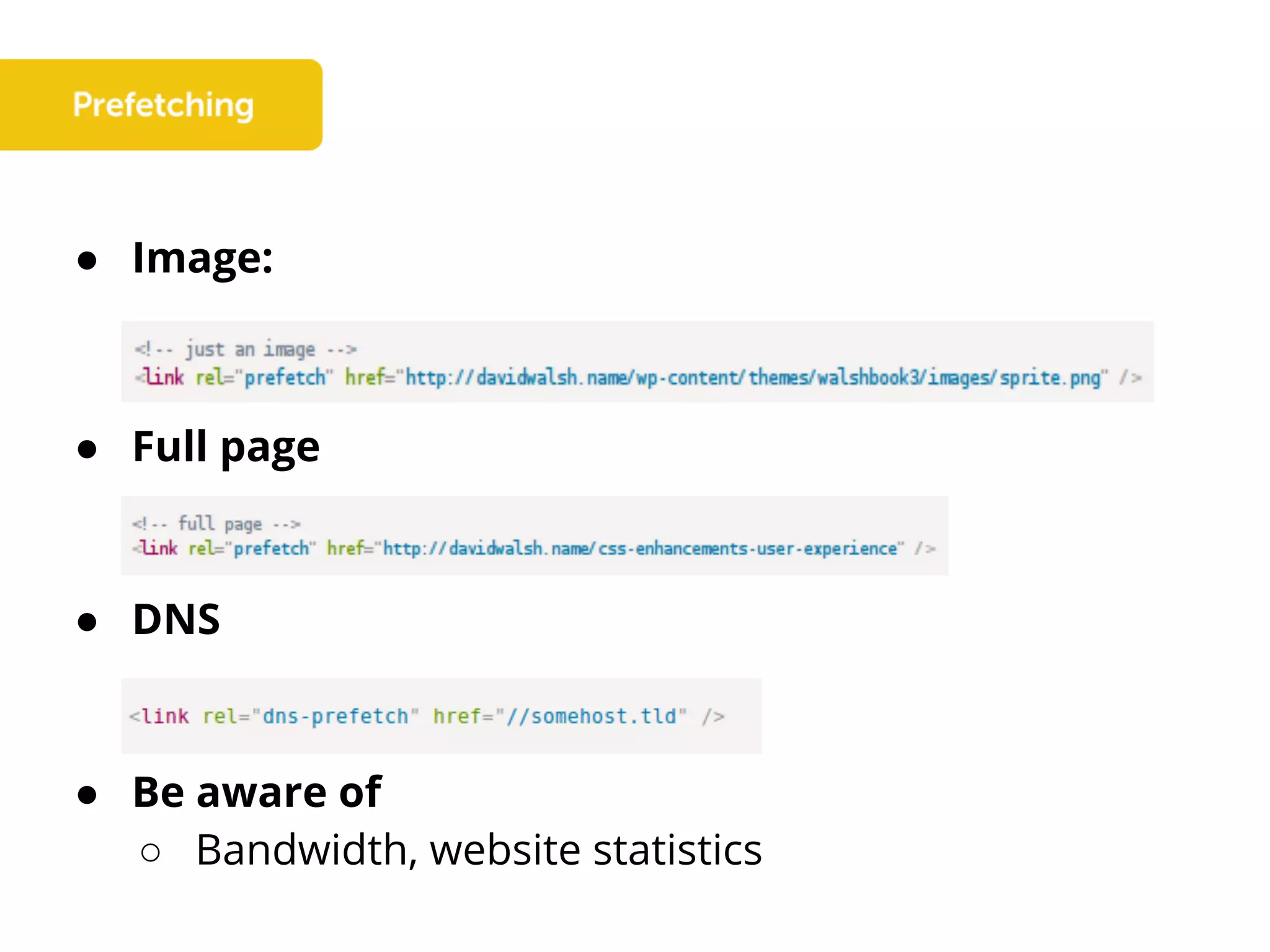Click the dns-prefetch somehost.tld code line

427,716
